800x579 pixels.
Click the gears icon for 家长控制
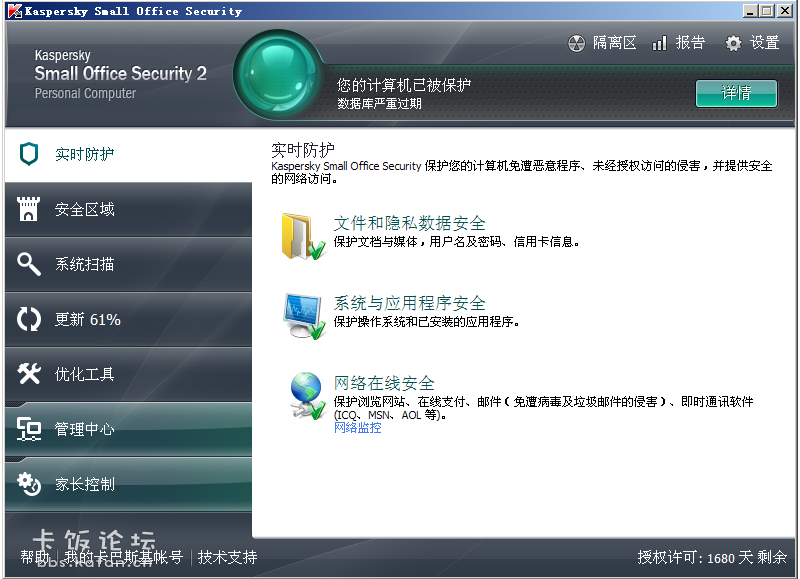pos(29,484)
